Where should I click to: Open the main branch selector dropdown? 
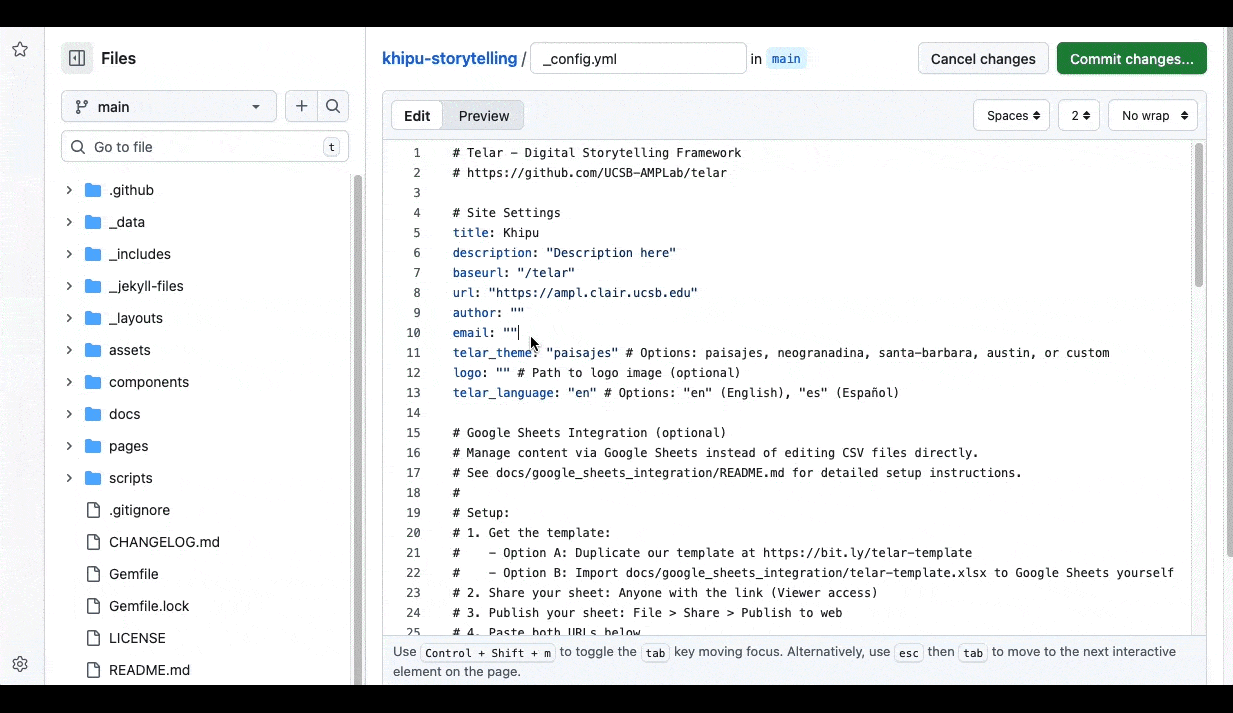[168, 106]
